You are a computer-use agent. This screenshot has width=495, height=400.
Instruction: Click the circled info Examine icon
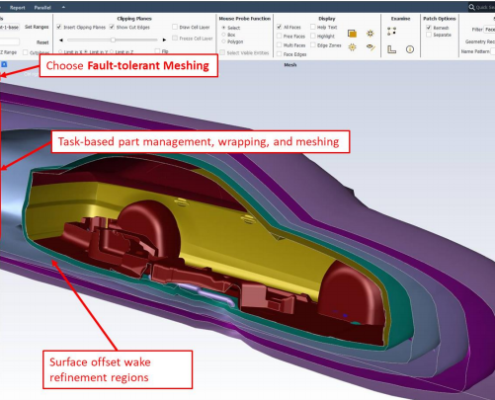click(410, 50)
